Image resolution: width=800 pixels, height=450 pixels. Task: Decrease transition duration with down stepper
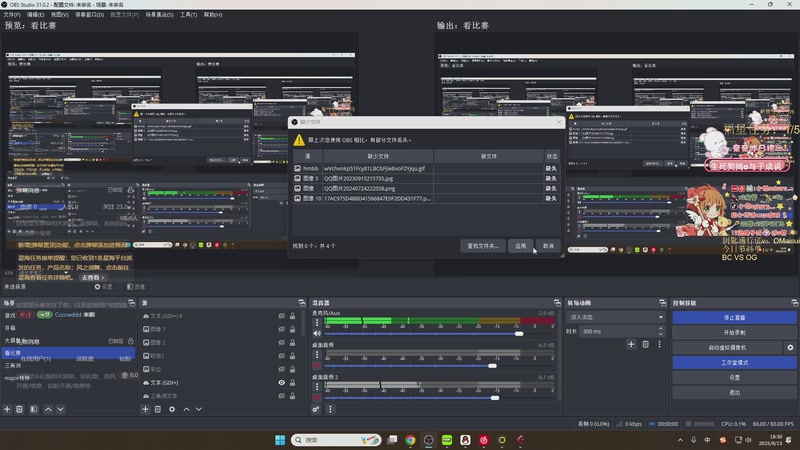(661, 334)
